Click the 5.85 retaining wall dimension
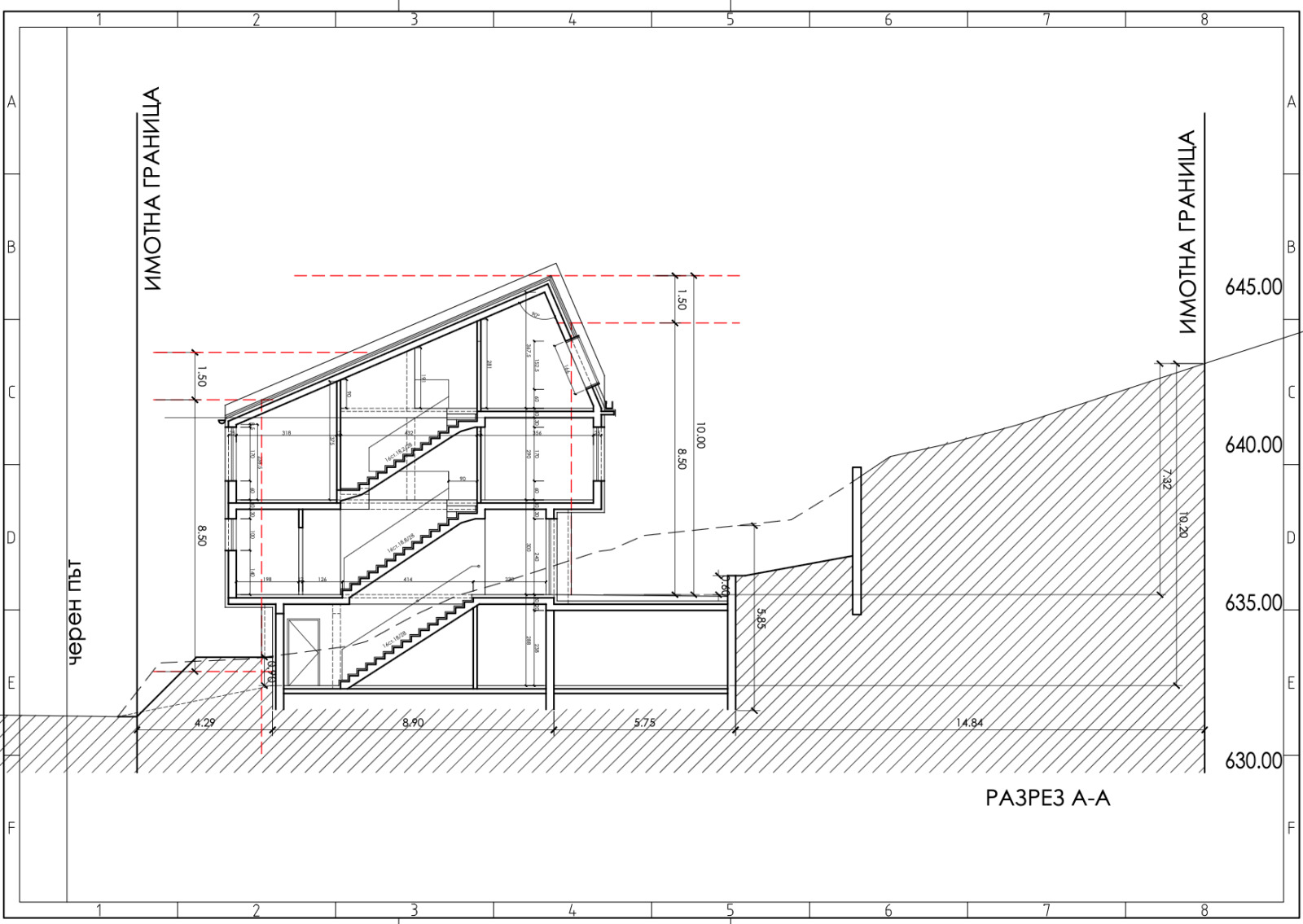This screenshot has height=924, width=1303. 761,619
